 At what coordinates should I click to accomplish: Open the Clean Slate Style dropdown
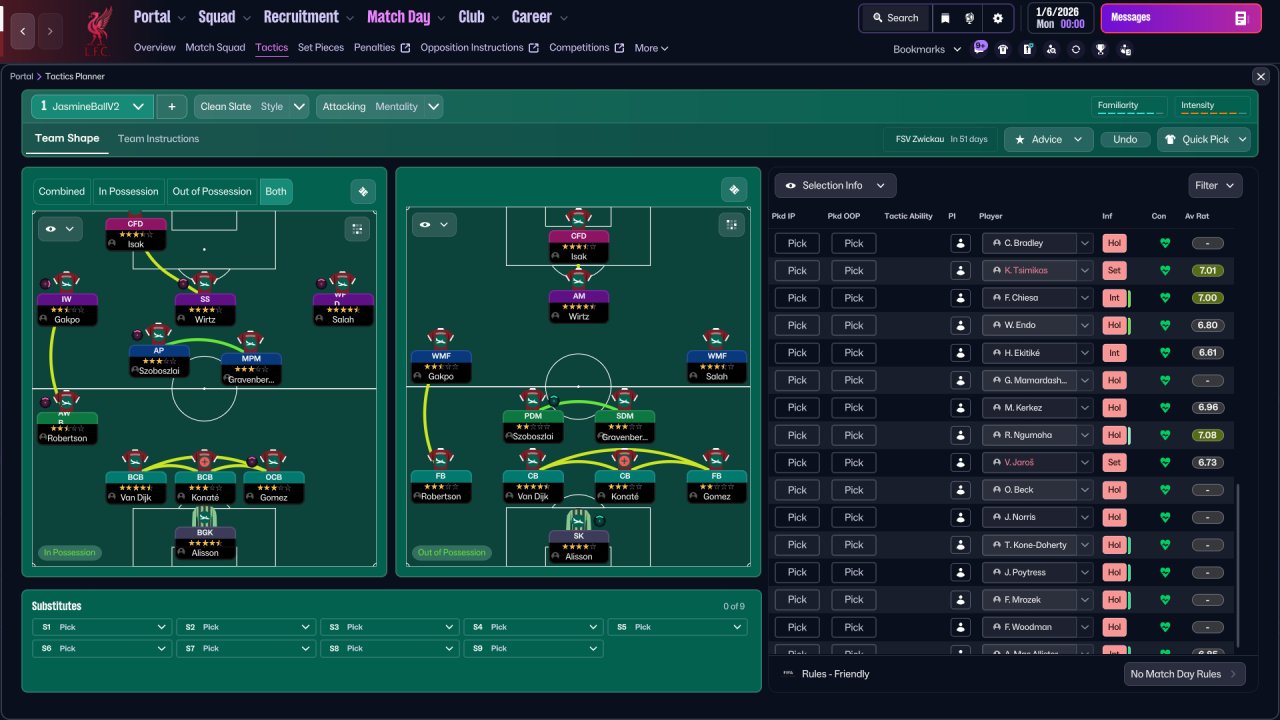[251, 107]
